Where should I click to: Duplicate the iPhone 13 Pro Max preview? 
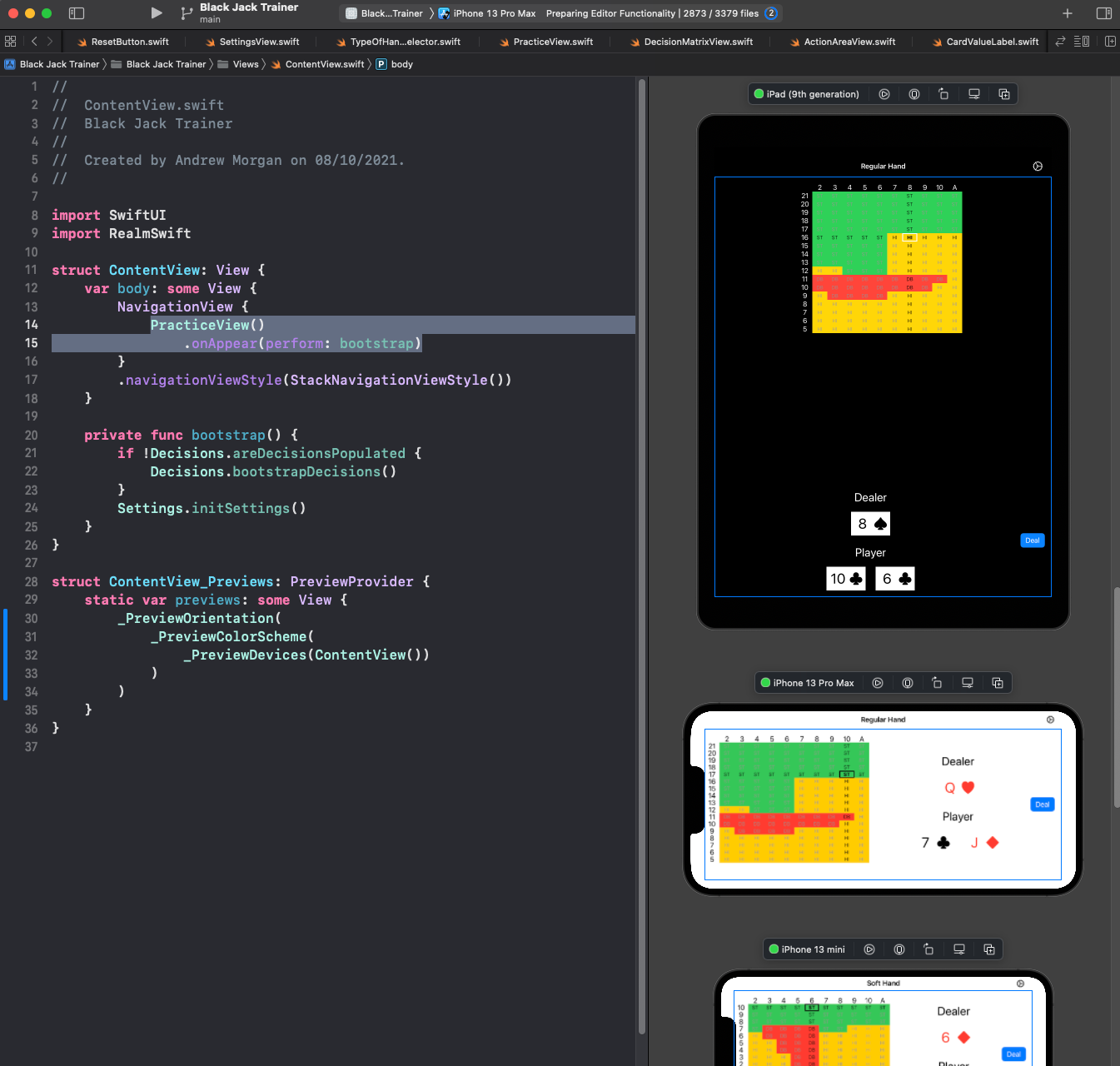tap(998, 683)
